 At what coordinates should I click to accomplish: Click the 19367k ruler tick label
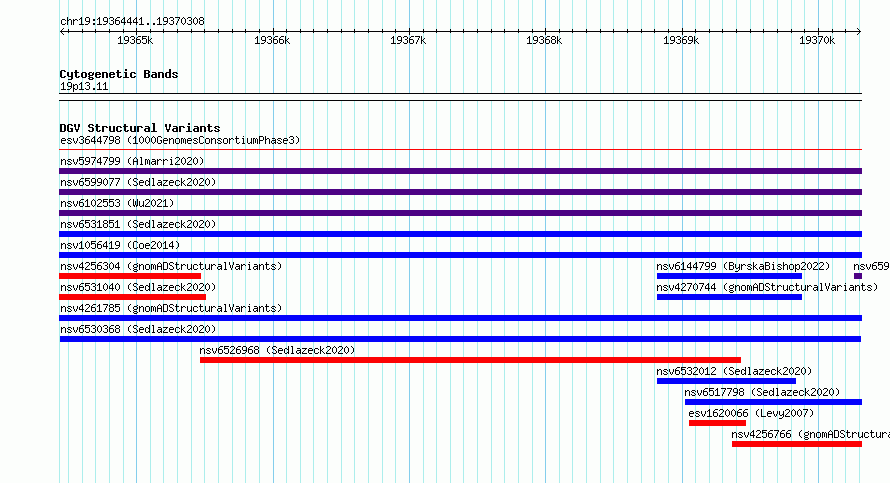pos(408,40)
